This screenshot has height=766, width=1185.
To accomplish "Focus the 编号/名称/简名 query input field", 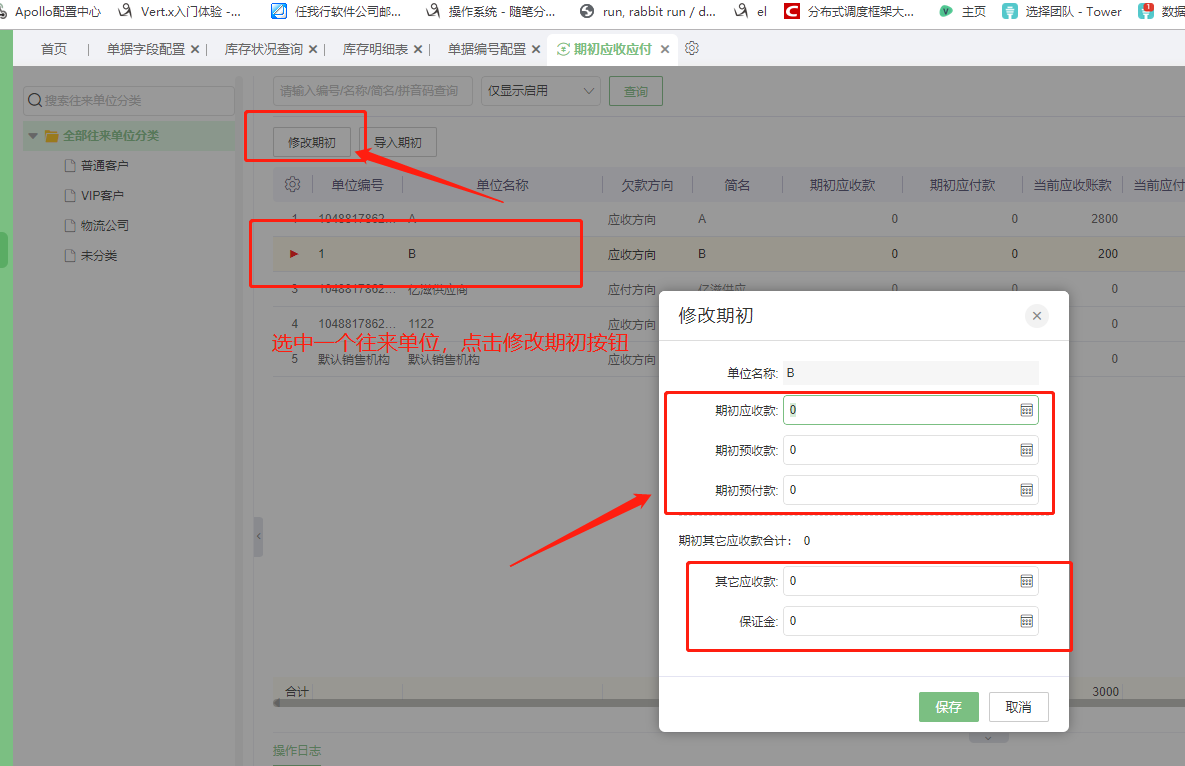I will click(373, 91).
